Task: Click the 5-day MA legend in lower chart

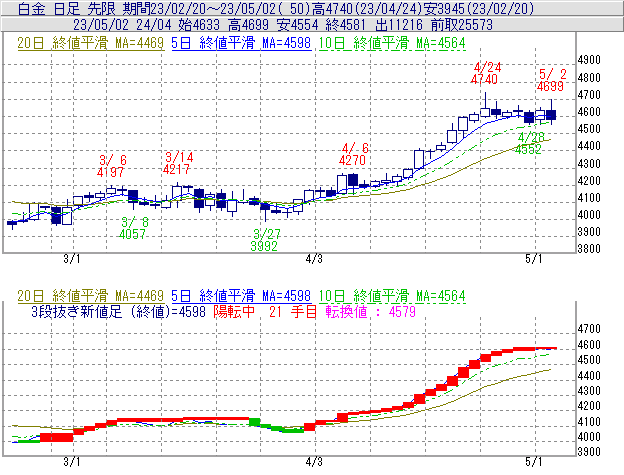Action: 241,296
